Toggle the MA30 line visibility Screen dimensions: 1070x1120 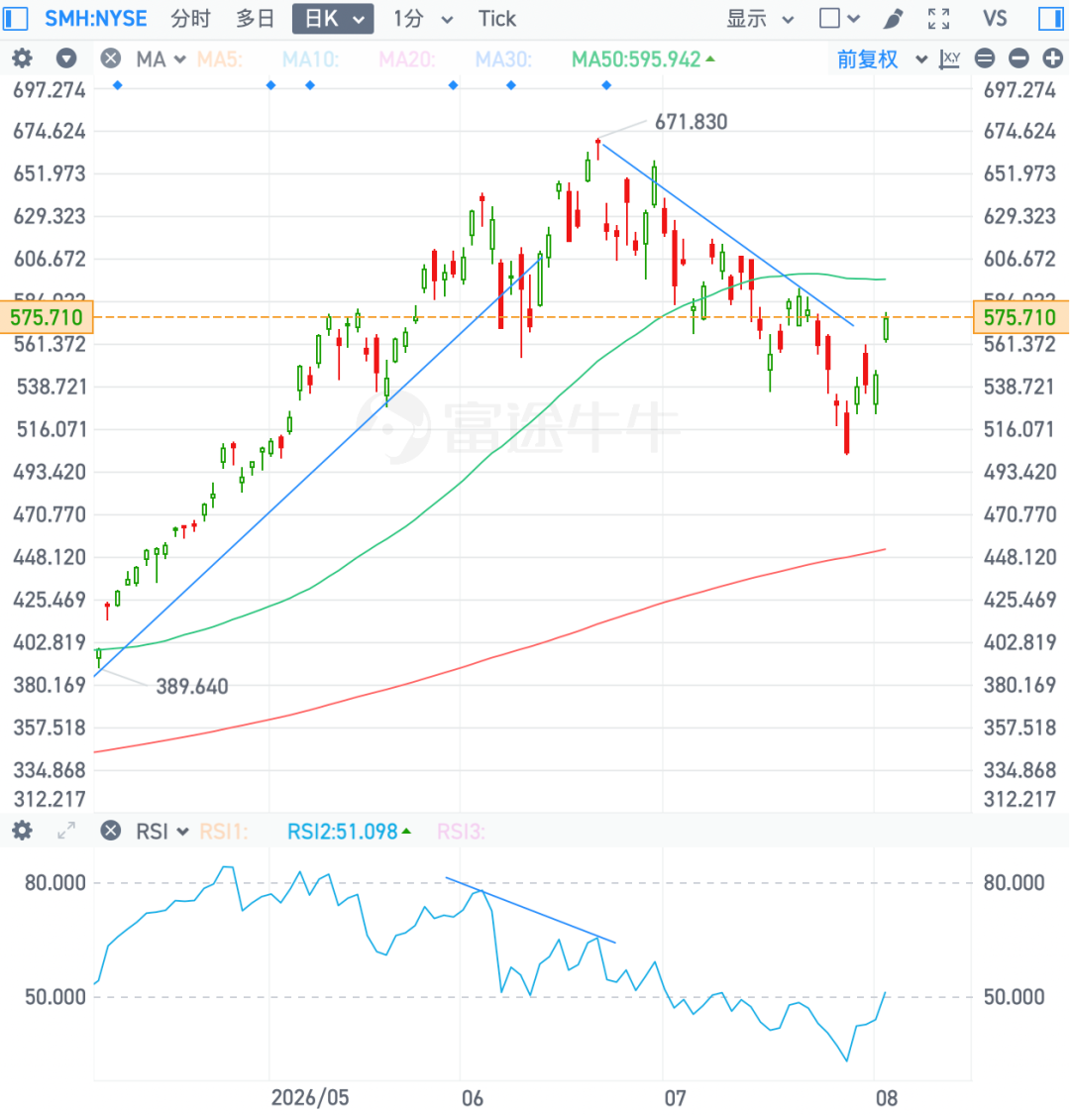point(504,59)
